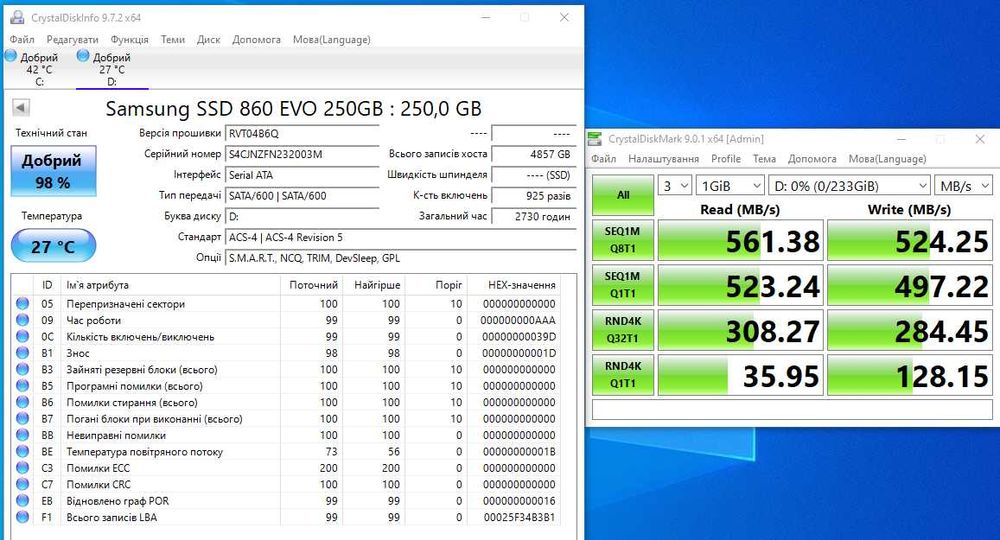This screenshot has height=540, width=1000.
Task: Open test size dropdown showing 1GiB
Action: [730, 186]
